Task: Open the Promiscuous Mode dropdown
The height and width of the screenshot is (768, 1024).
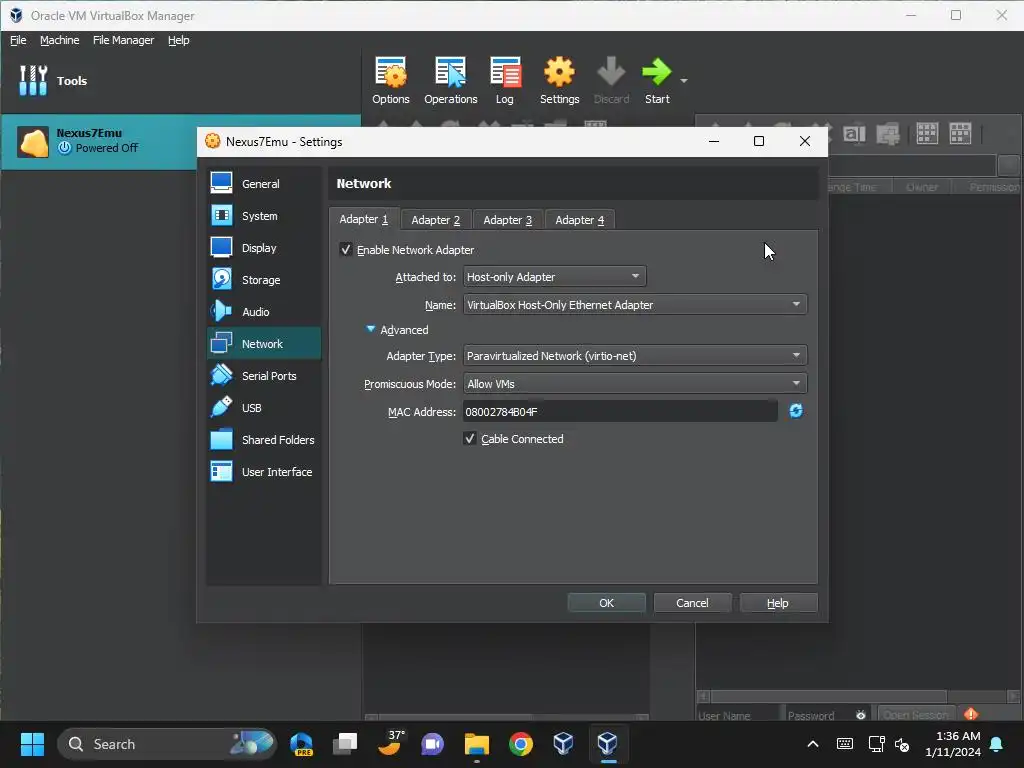Action: tap(635, 383)
